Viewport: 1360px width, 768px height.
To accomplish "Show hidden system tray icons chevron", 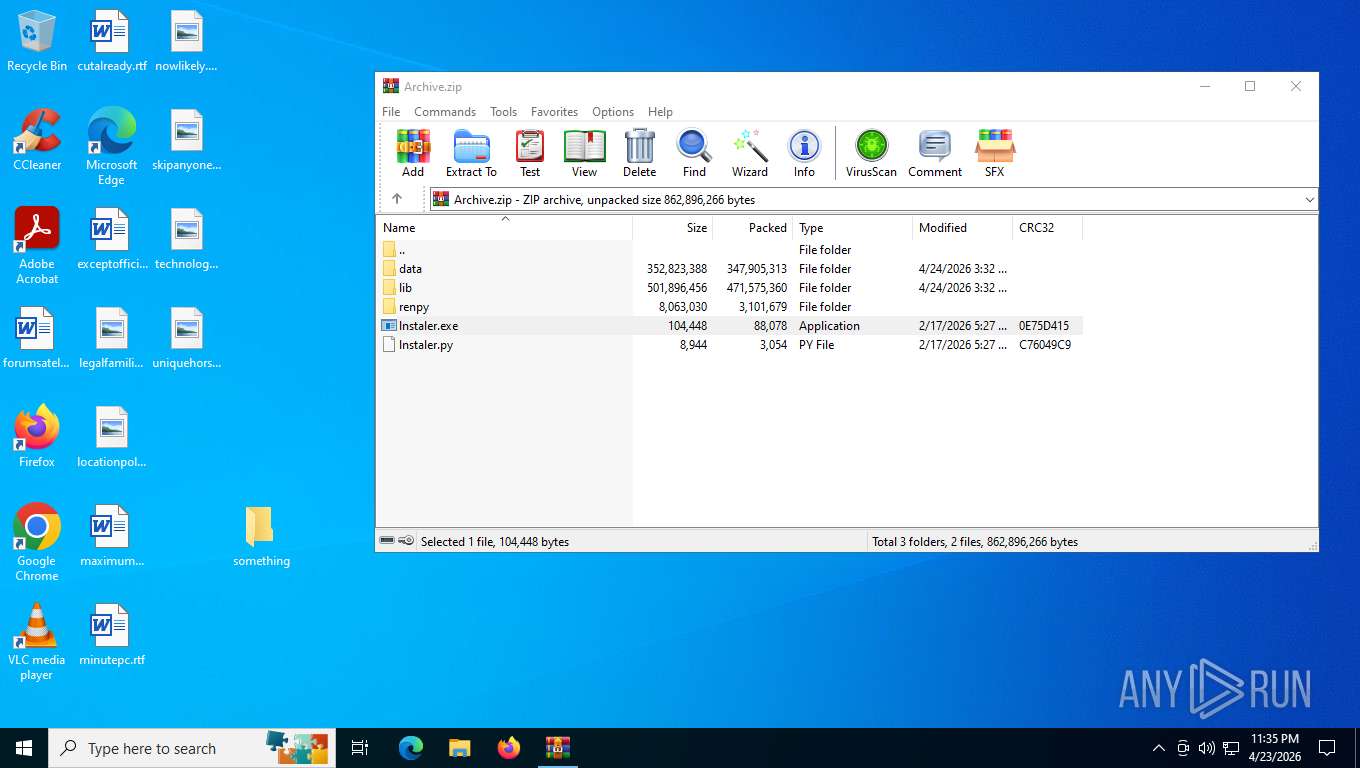I will [1158, 748].
